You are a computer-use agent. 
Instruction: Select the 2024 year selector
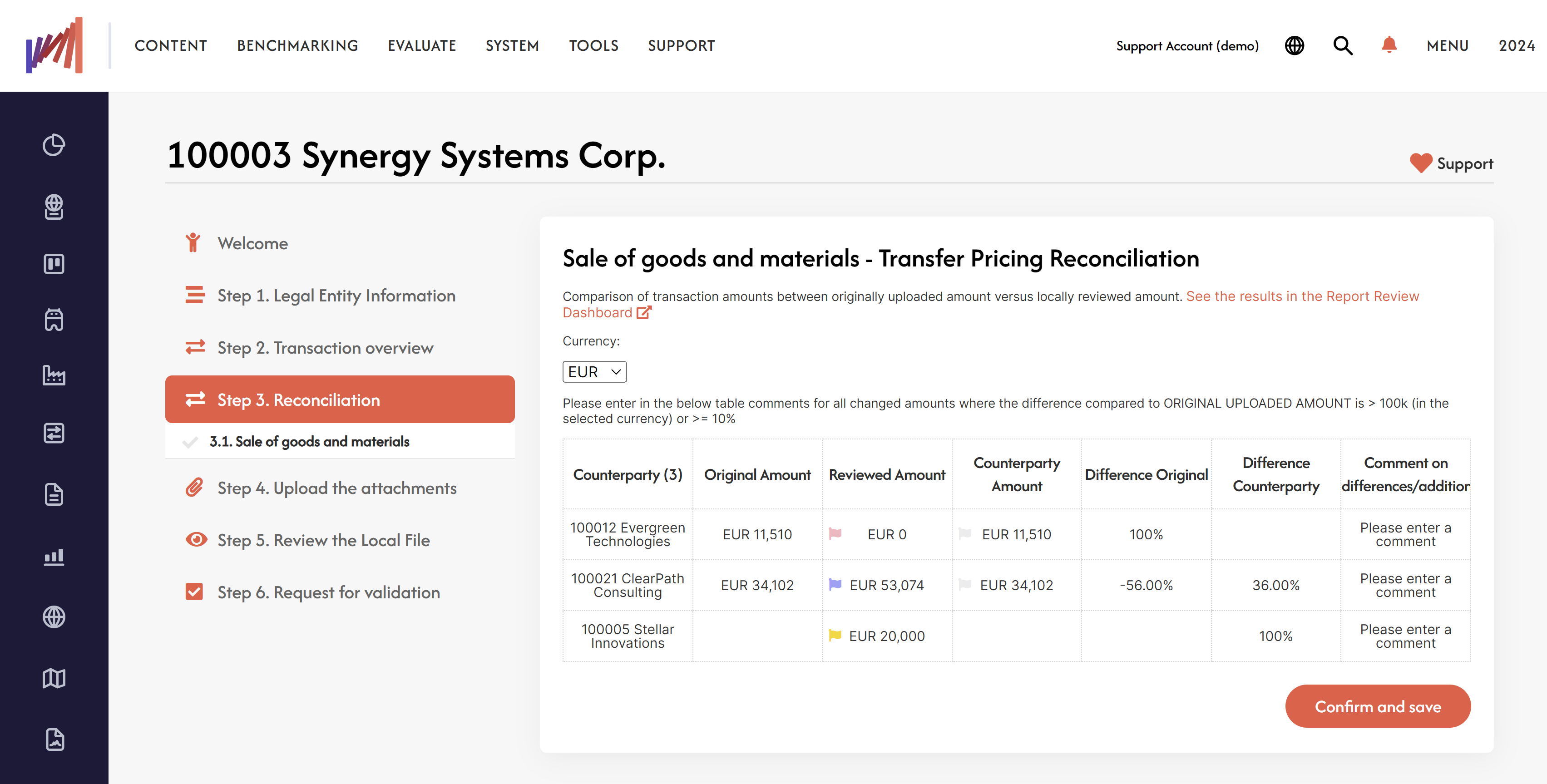[x=1517, y=45]
